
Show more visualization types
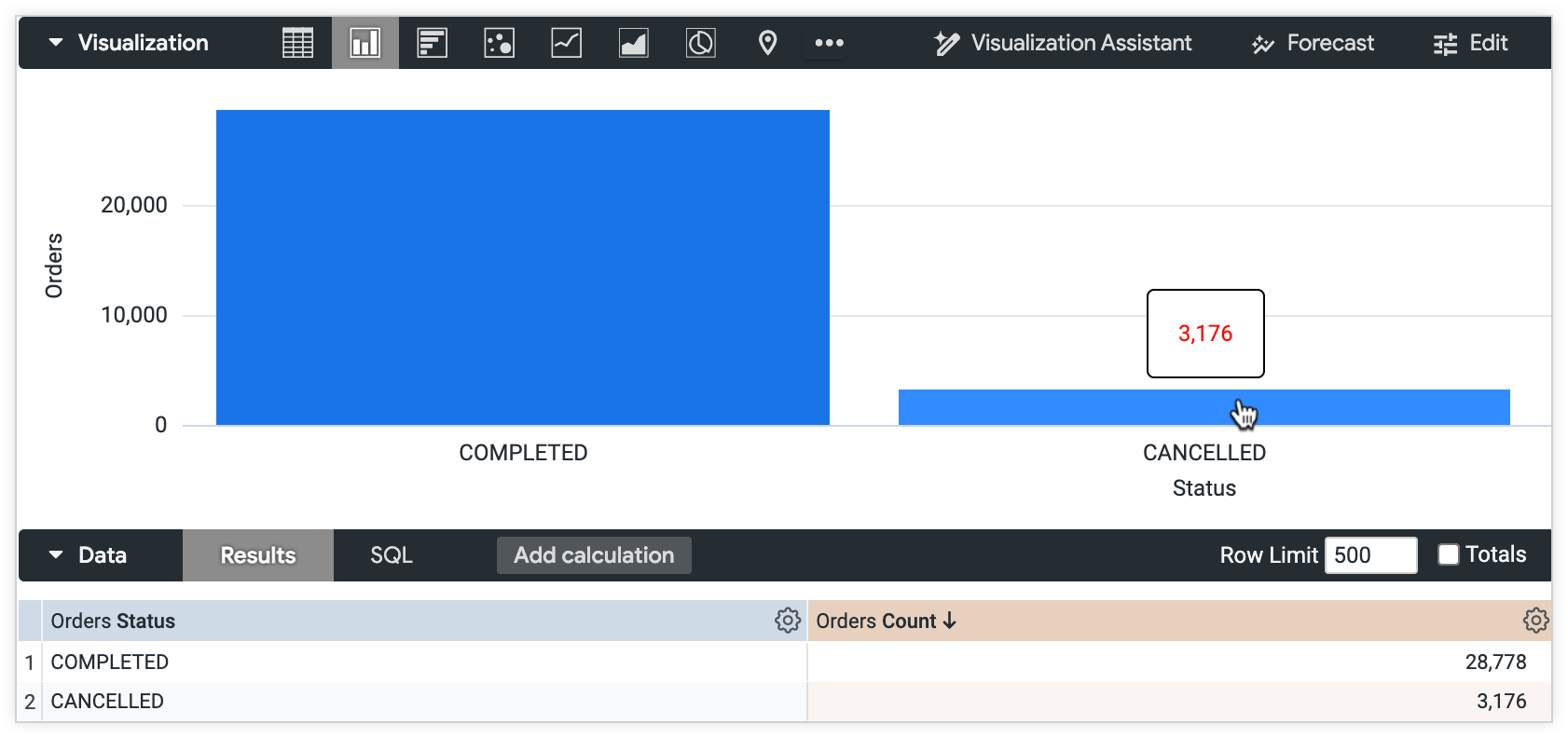click(826, 42)
